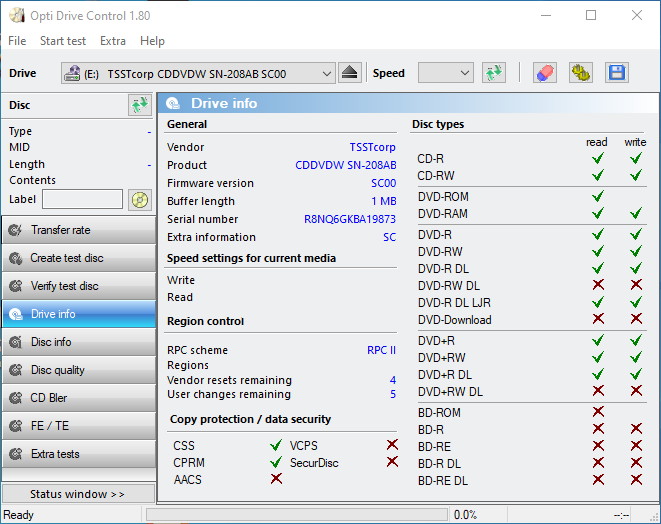The image size is (661, 524).
Task: Click the progress bar in status bar
Action: coord(296,515)
